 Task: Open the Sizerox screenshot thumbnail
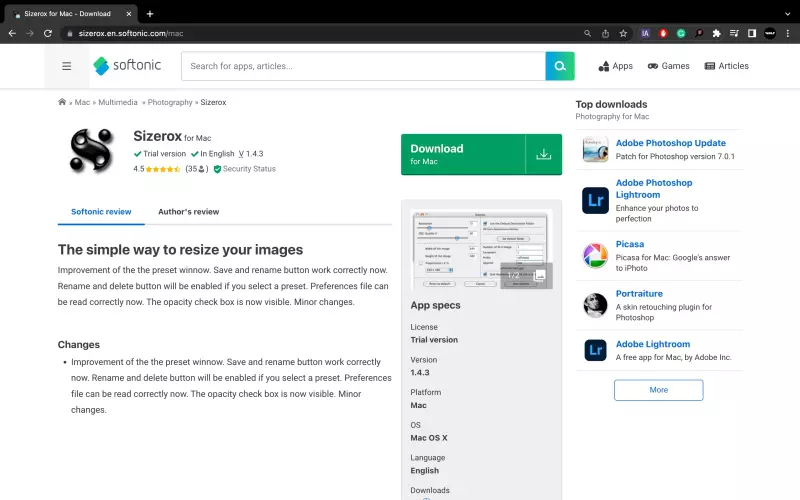point(481,249)
